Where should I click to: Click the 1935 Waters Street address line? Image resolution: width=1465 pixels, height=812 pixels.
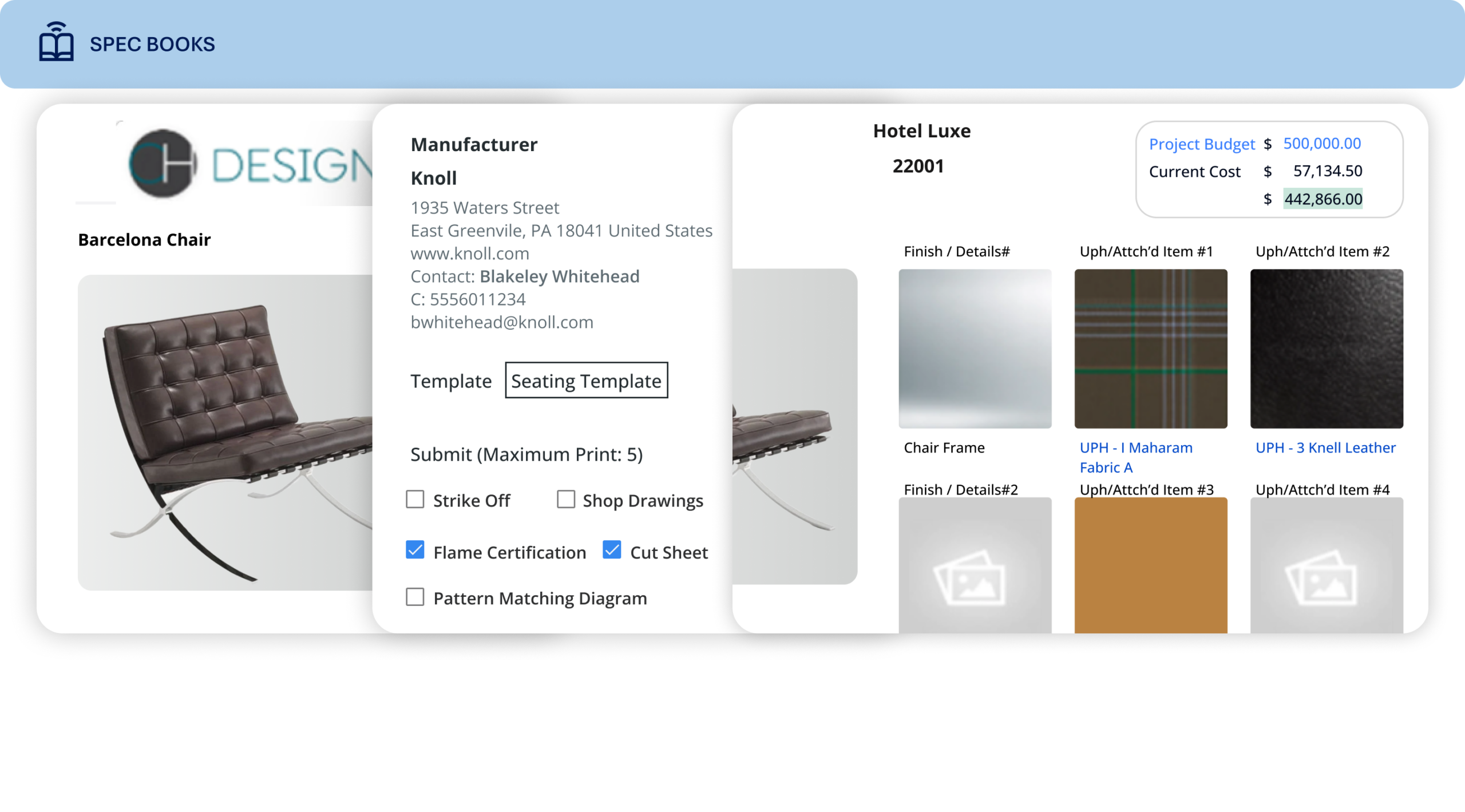pos(485,208)
